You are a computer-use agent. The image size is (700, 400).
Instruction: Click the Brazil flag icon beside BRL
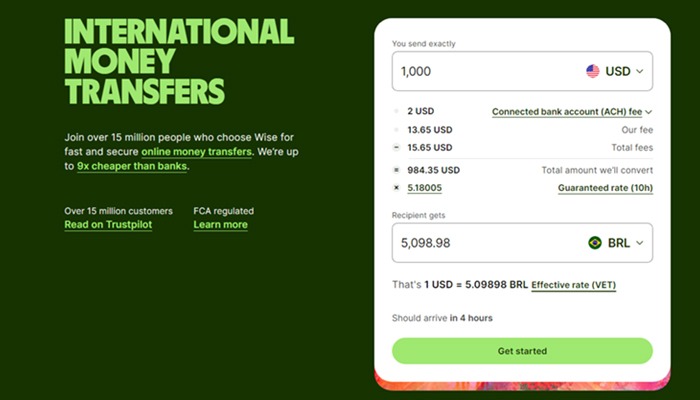595,243
